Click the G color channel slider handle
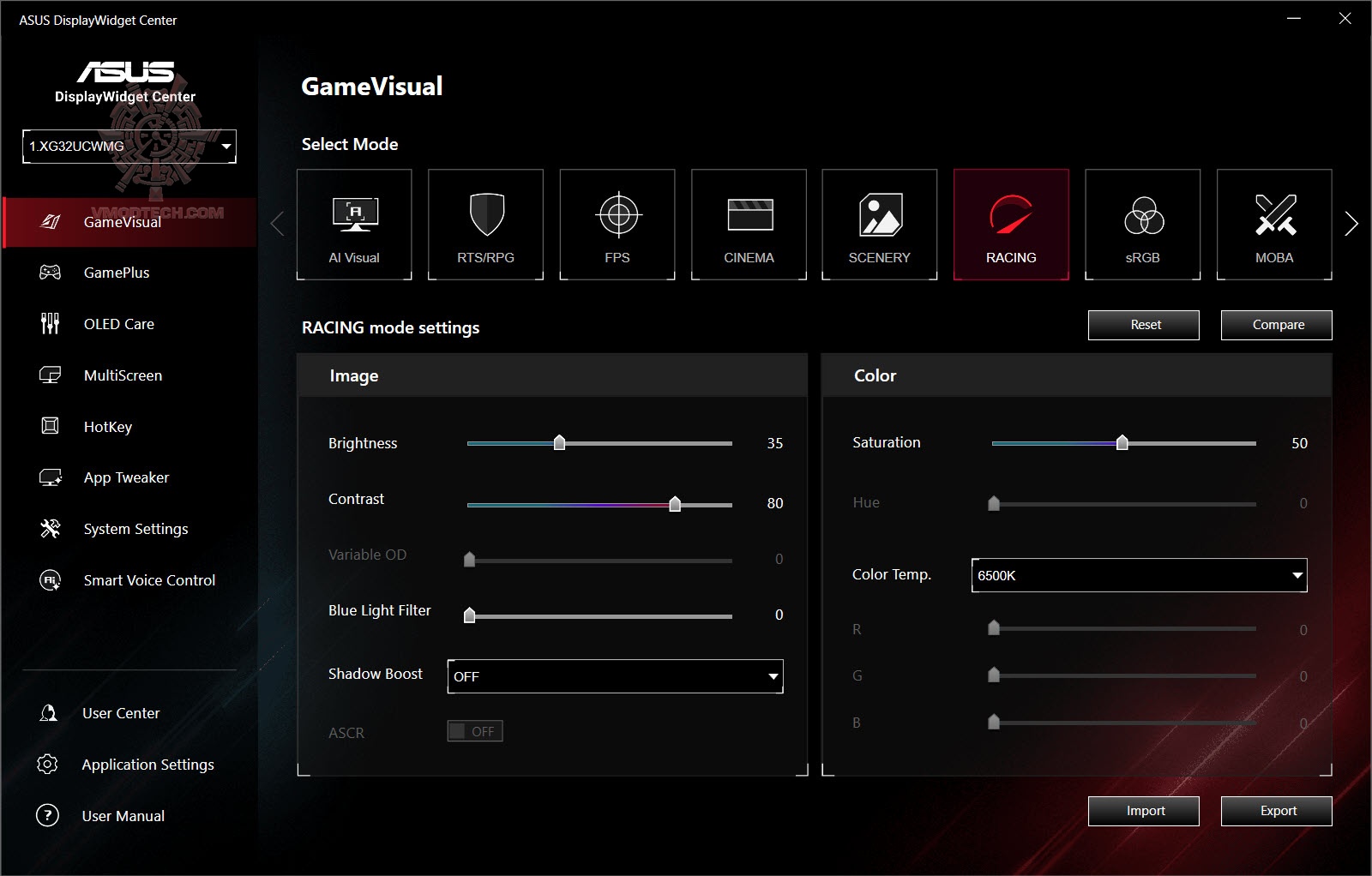The image size is (1372, 876). click(x=994, y=675)
